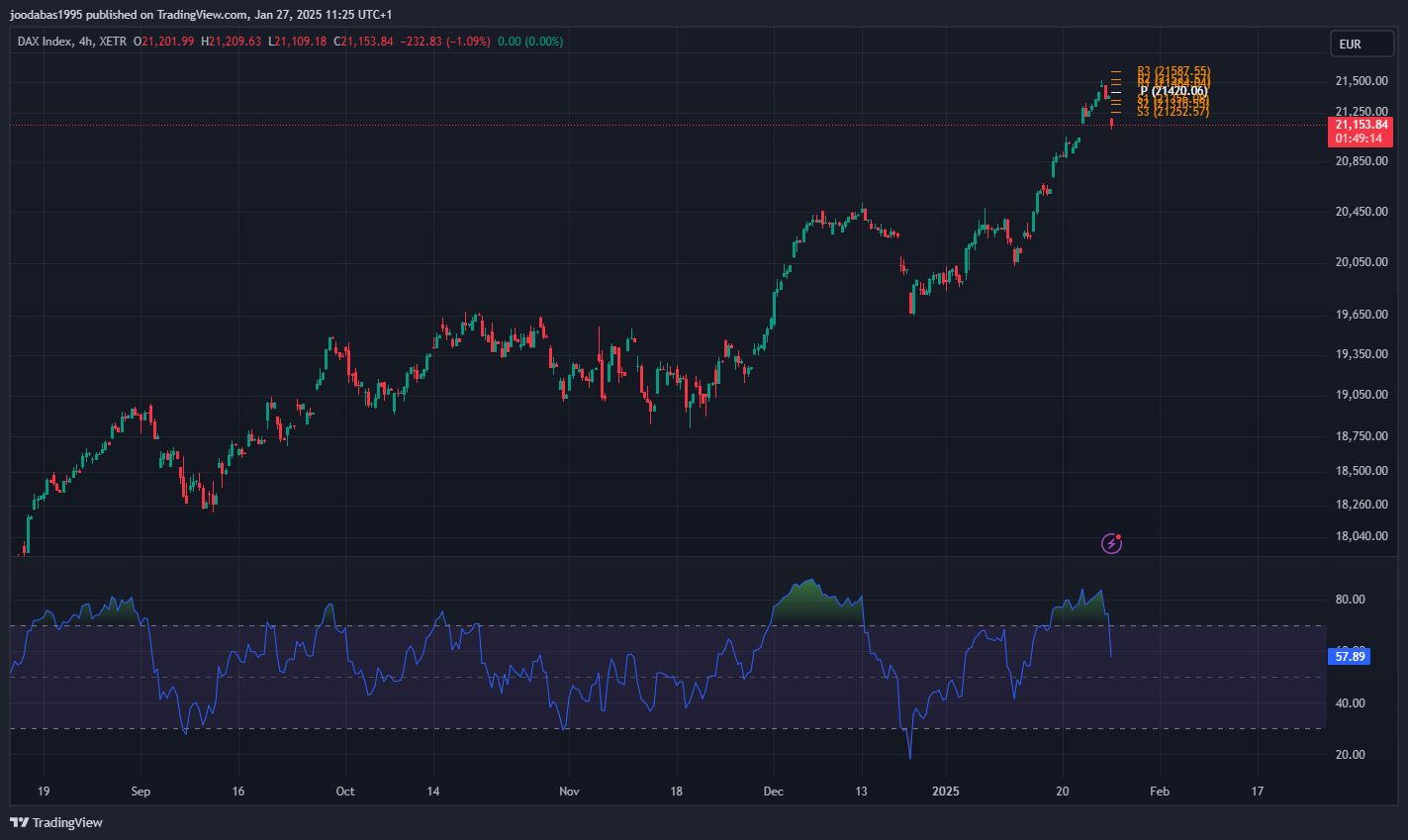
Task: Click the Feb label on time axis
Action: 1159,792
